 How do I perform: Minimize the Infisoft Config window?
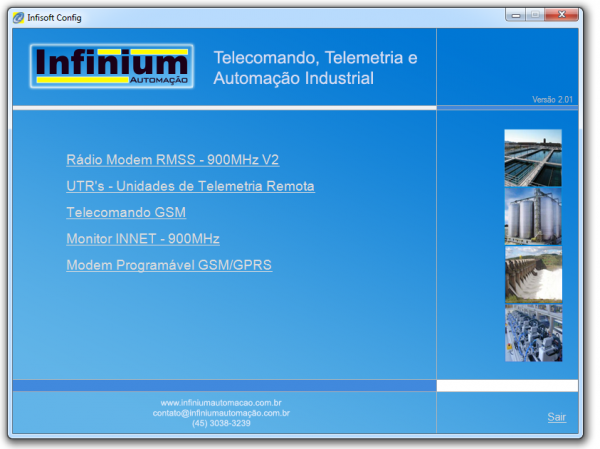[517, 15]
